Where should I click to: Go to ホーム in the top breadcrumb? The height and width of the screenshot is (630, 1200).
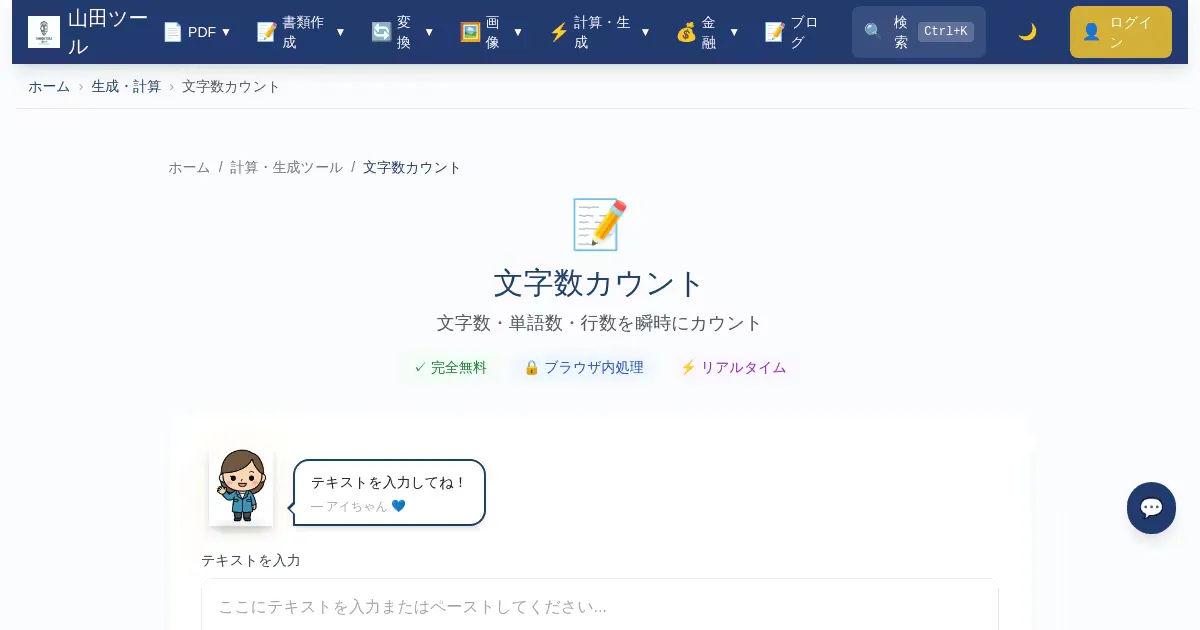[x=49, y=87]
